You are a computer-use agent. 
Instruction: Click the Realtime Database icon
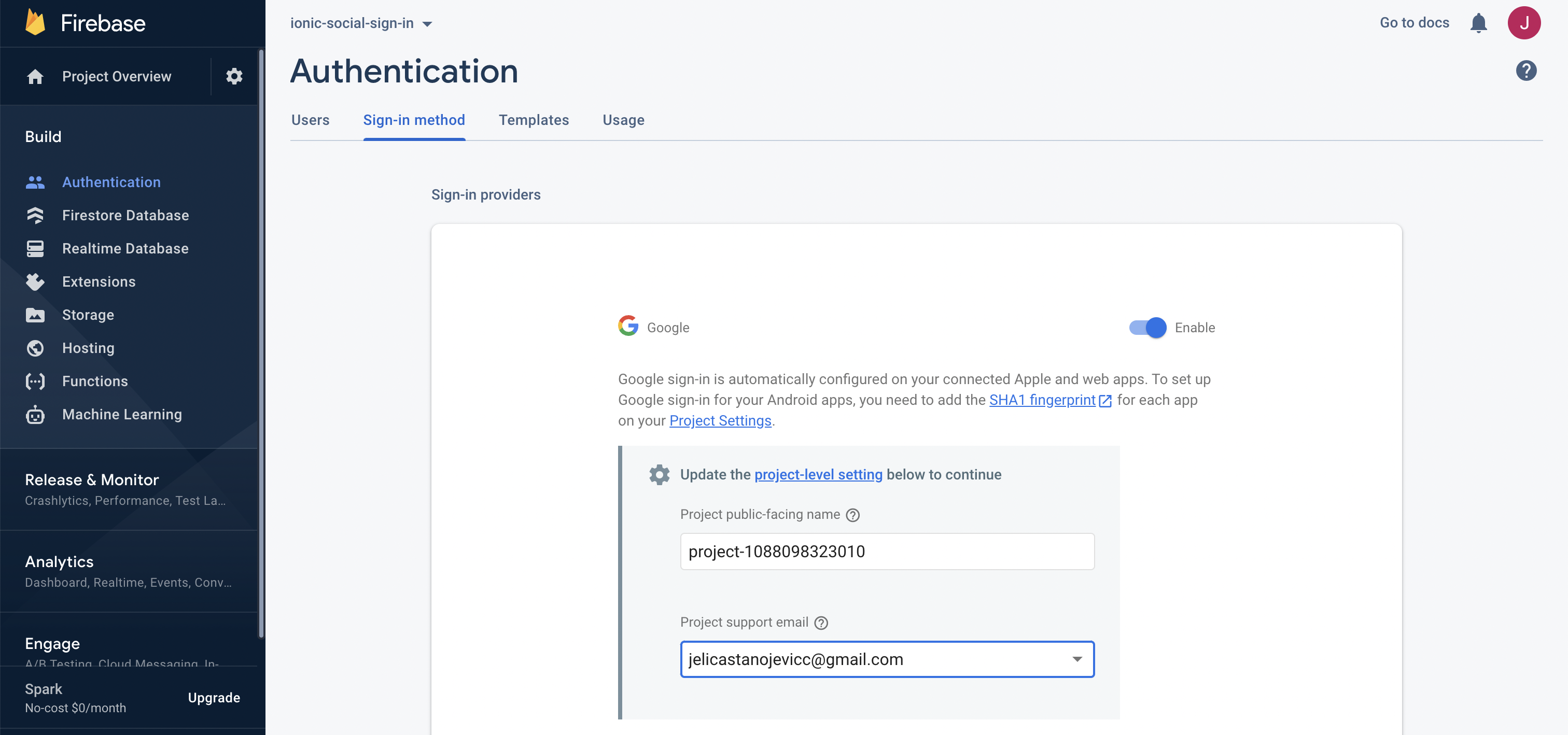pyautogui.click(x=35, y=248)
